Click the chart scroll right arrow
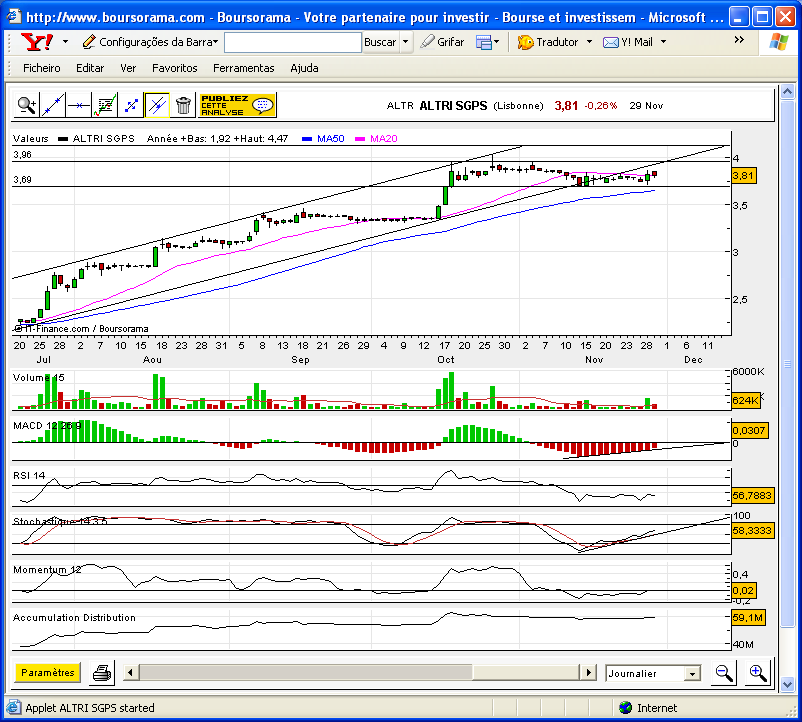 [589, 672]
